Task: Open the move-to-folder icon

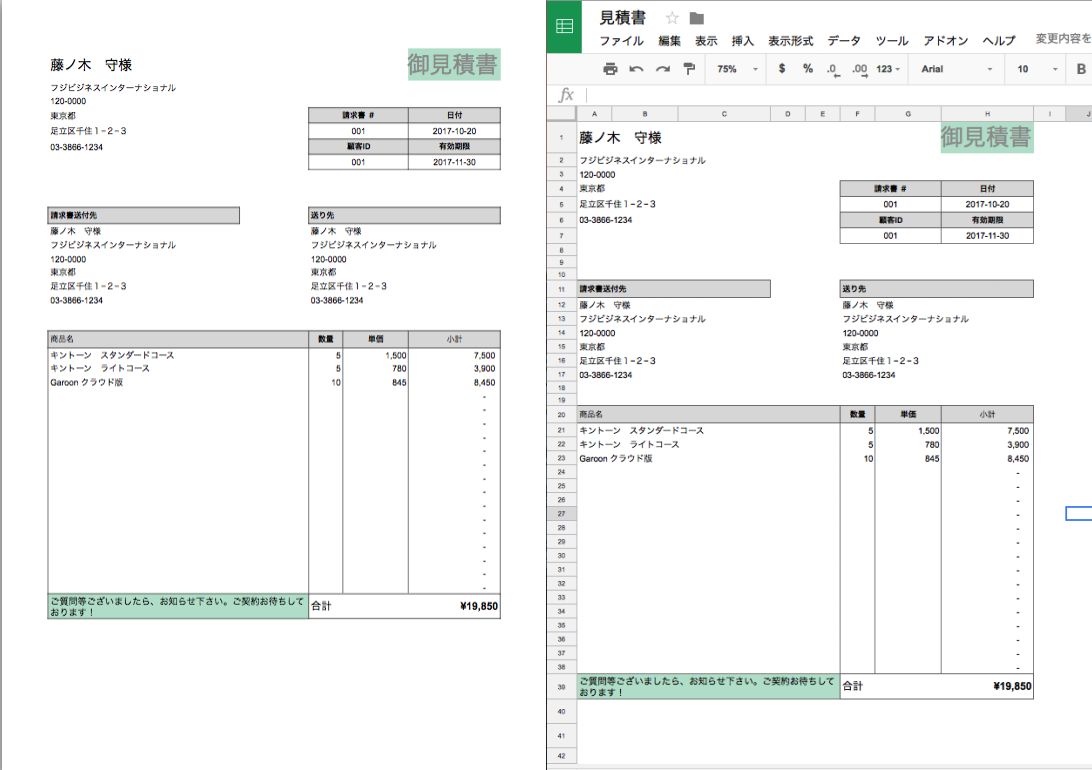Action: pos(697,18)
